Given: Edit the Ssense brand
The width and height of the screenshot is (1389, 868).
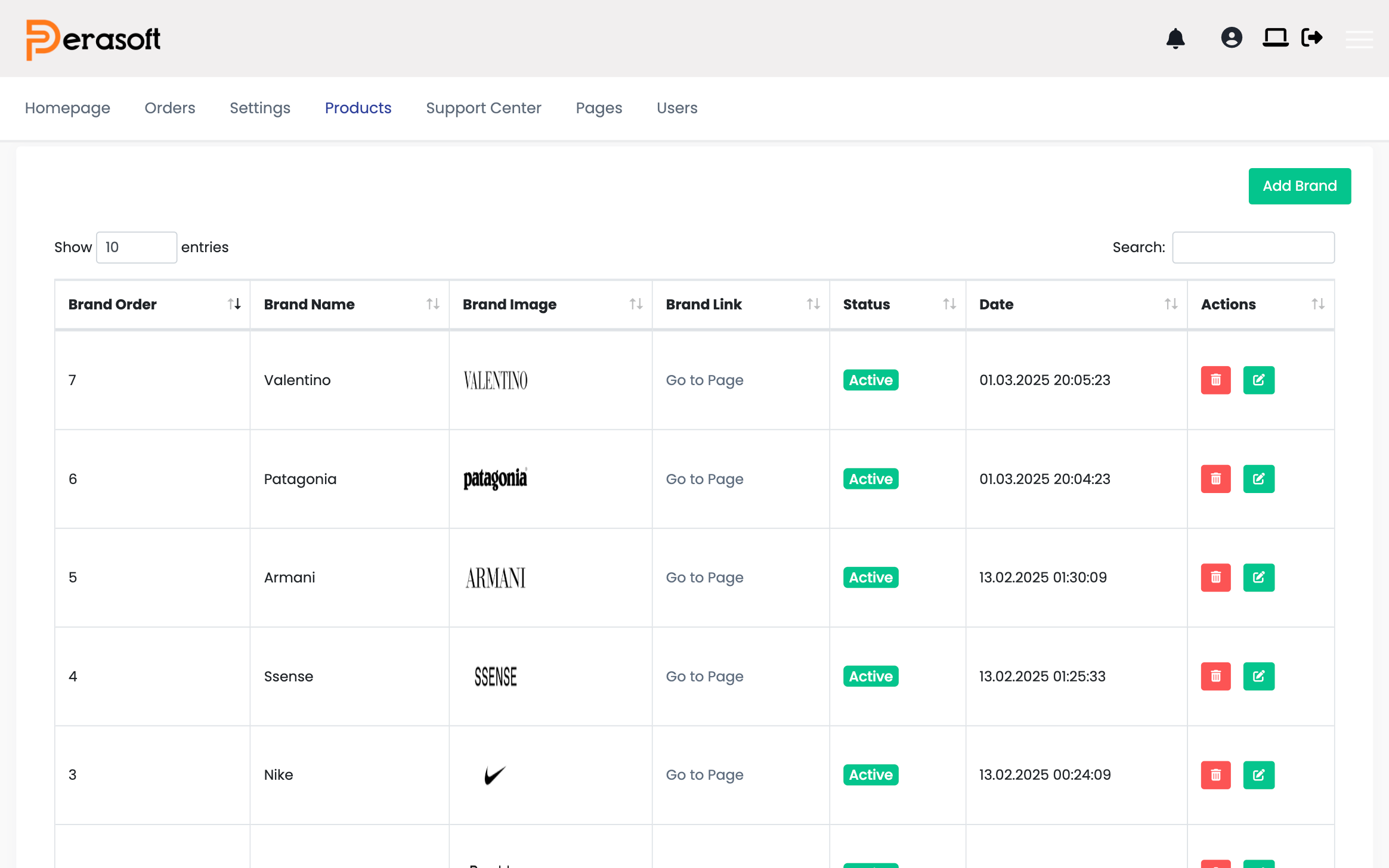Looking at the screenshot, I should tap(1258, 676).
